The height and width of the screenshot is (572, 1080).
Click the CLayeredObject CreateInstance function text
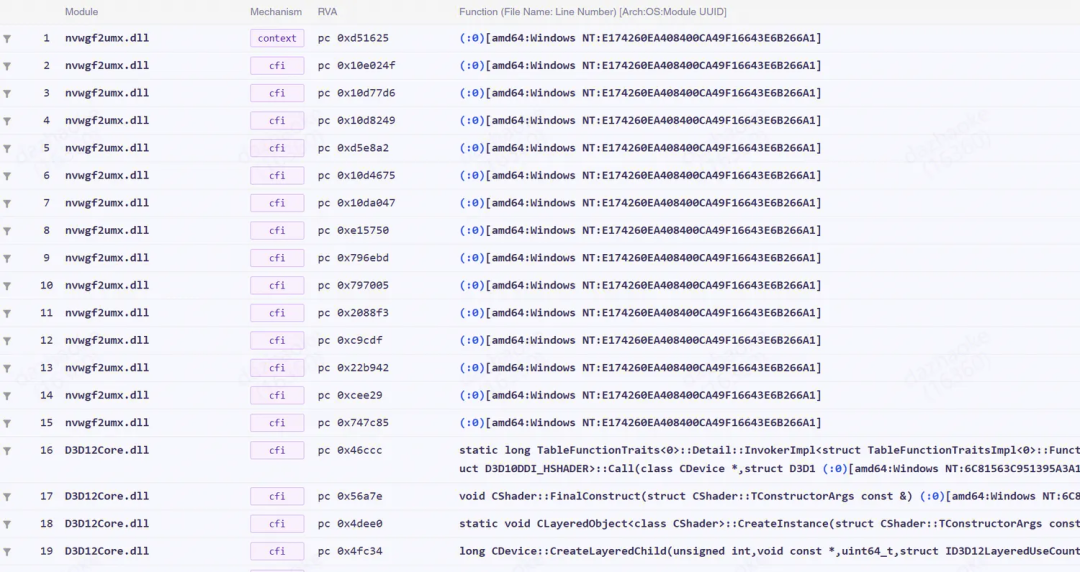769,523
